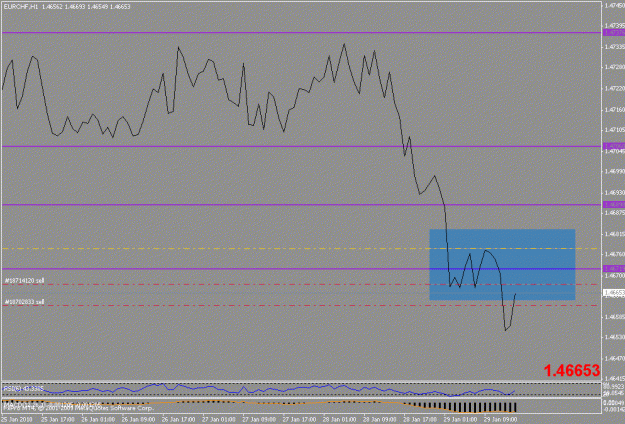Click the 1.46875 price scale label
The height and width of the screenshot is (424, 625).
(615, 213)
